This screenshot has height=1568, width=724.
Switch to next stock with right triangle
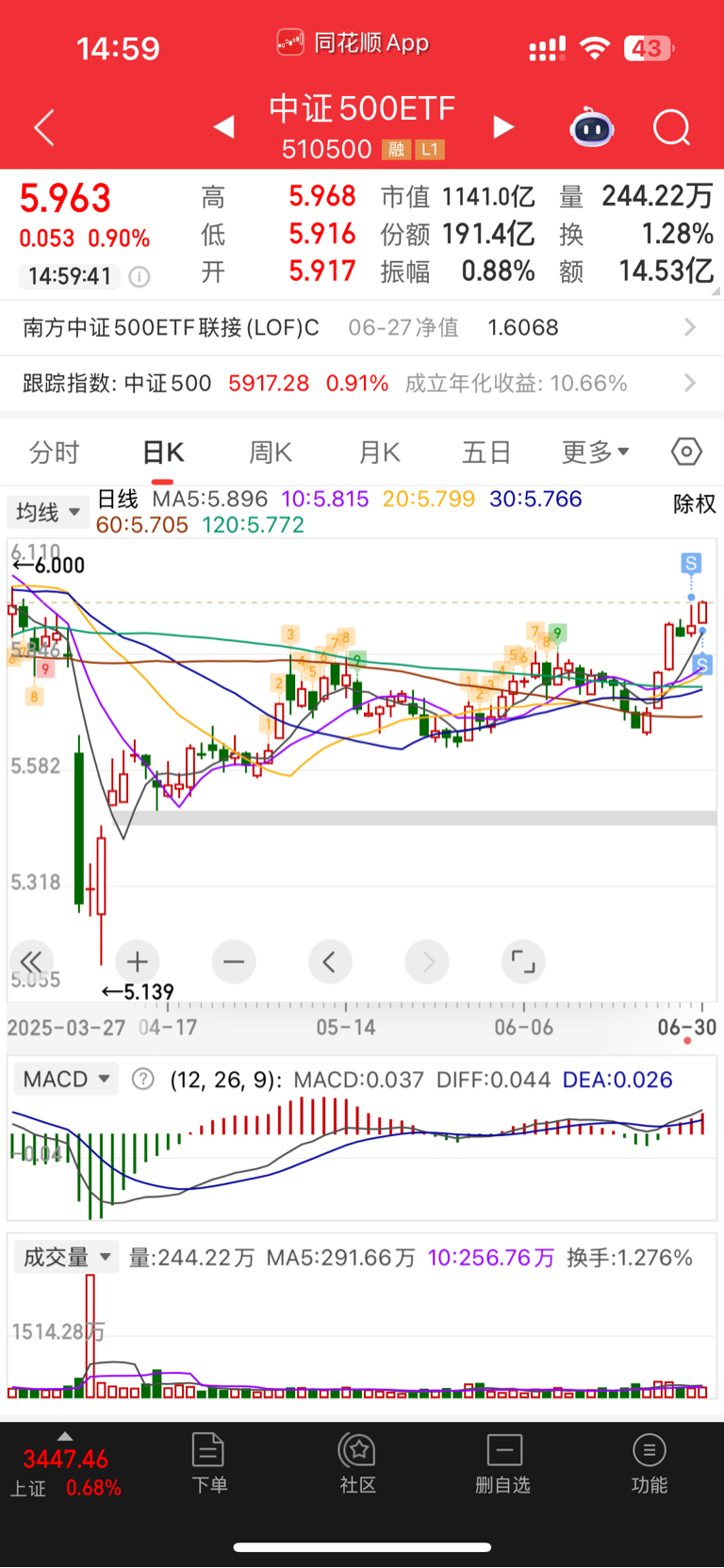[x=503, y=126]
